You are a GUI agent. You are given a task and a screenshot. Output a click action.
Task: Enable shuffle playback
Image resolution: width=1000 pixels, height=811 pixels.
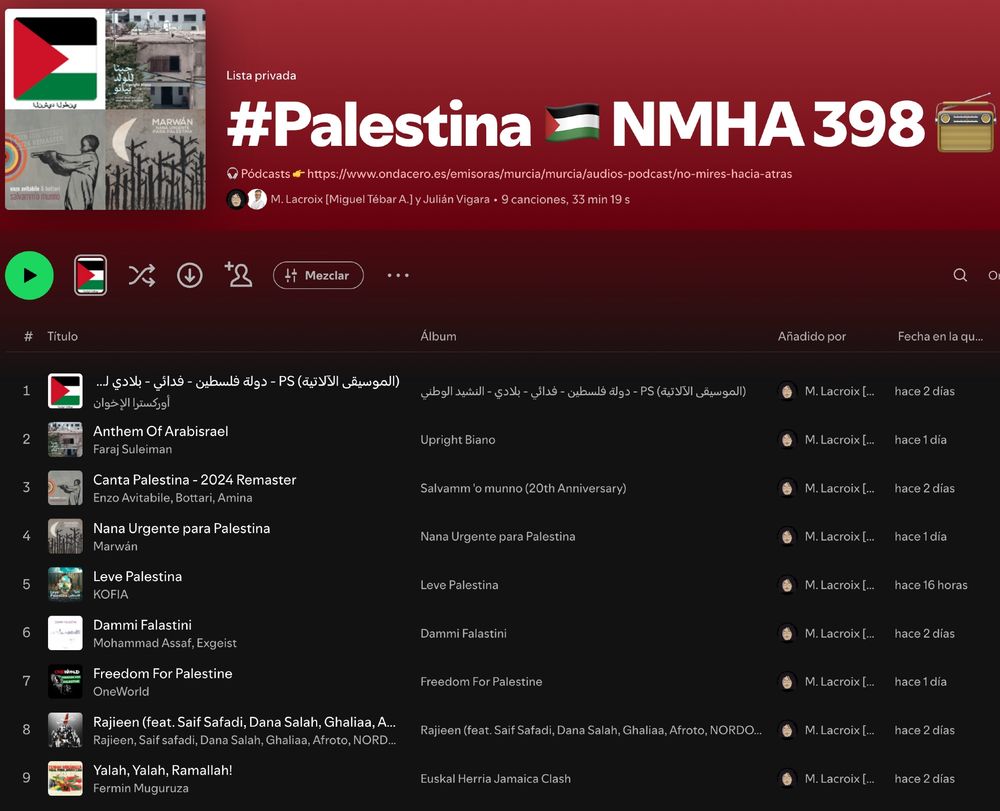point(142,275)
